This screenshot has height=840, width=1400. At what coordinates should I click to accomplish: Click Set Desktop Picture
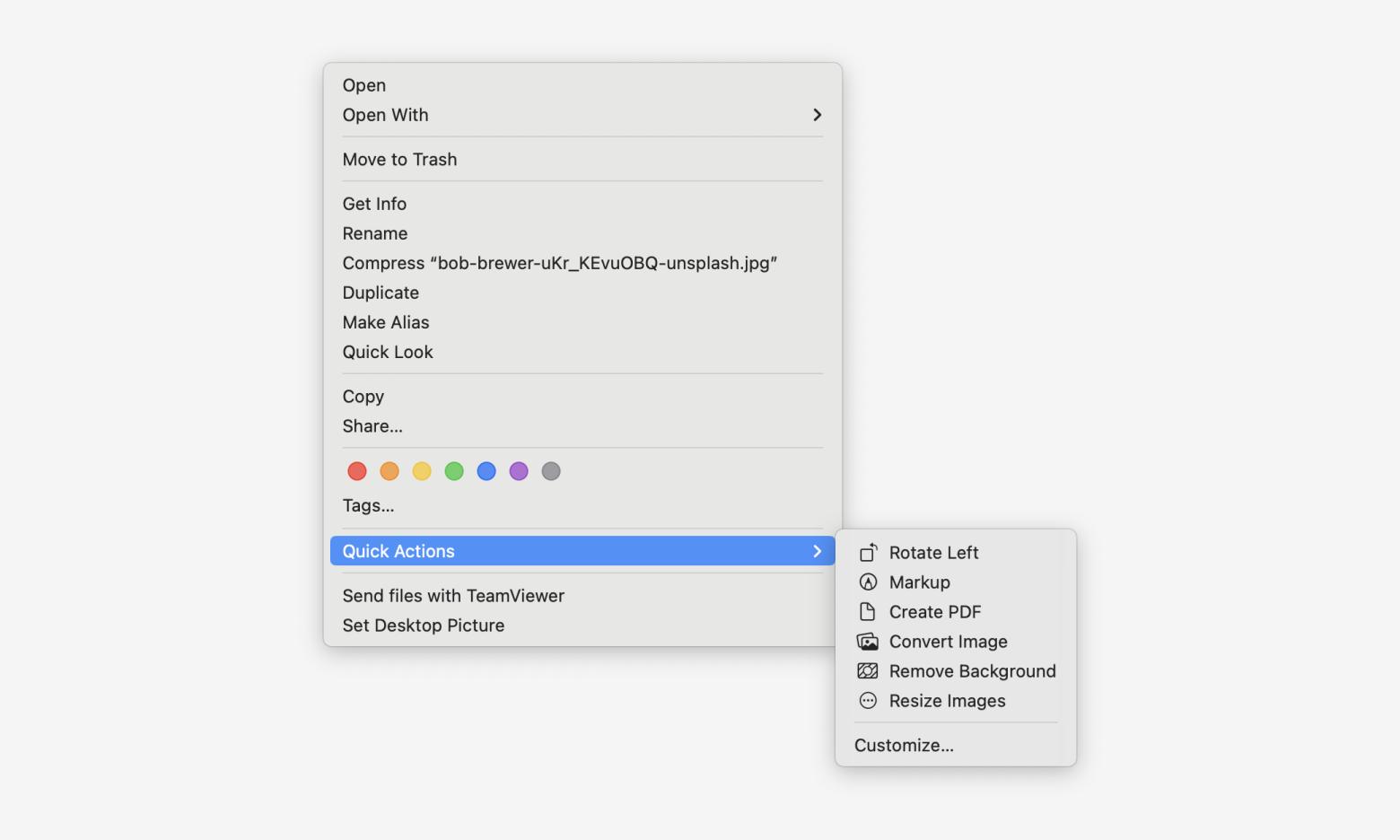tap(424, 626)
